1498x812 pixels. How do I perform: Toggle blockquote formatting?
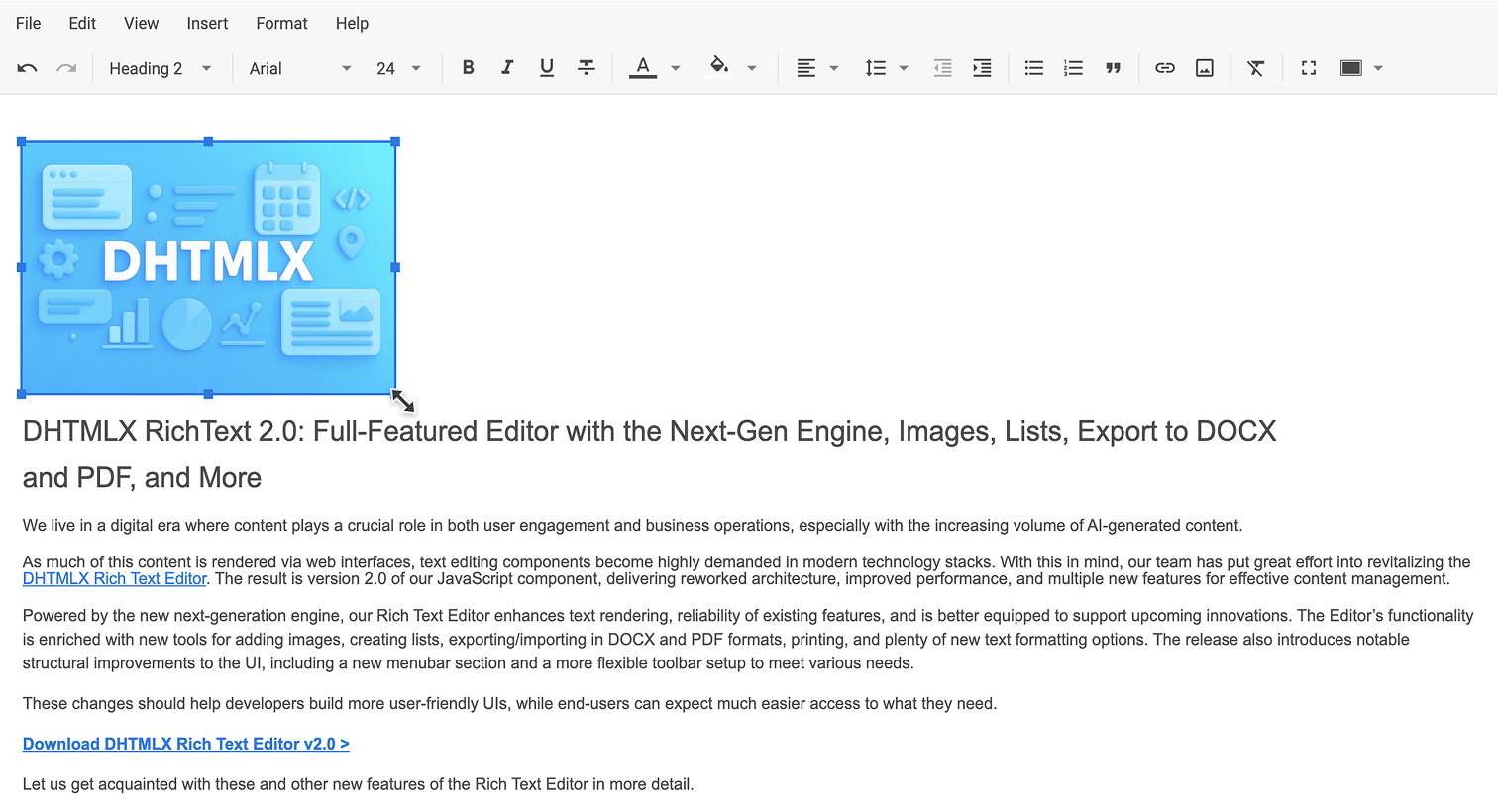pos(1114,68)
